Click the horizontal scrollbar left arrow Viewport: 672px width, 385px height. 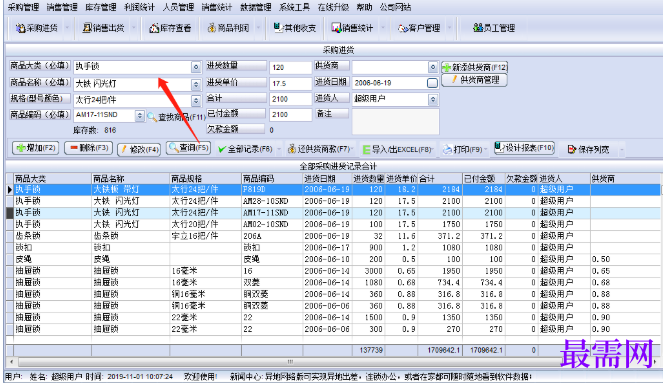click(x=11, y=361)
